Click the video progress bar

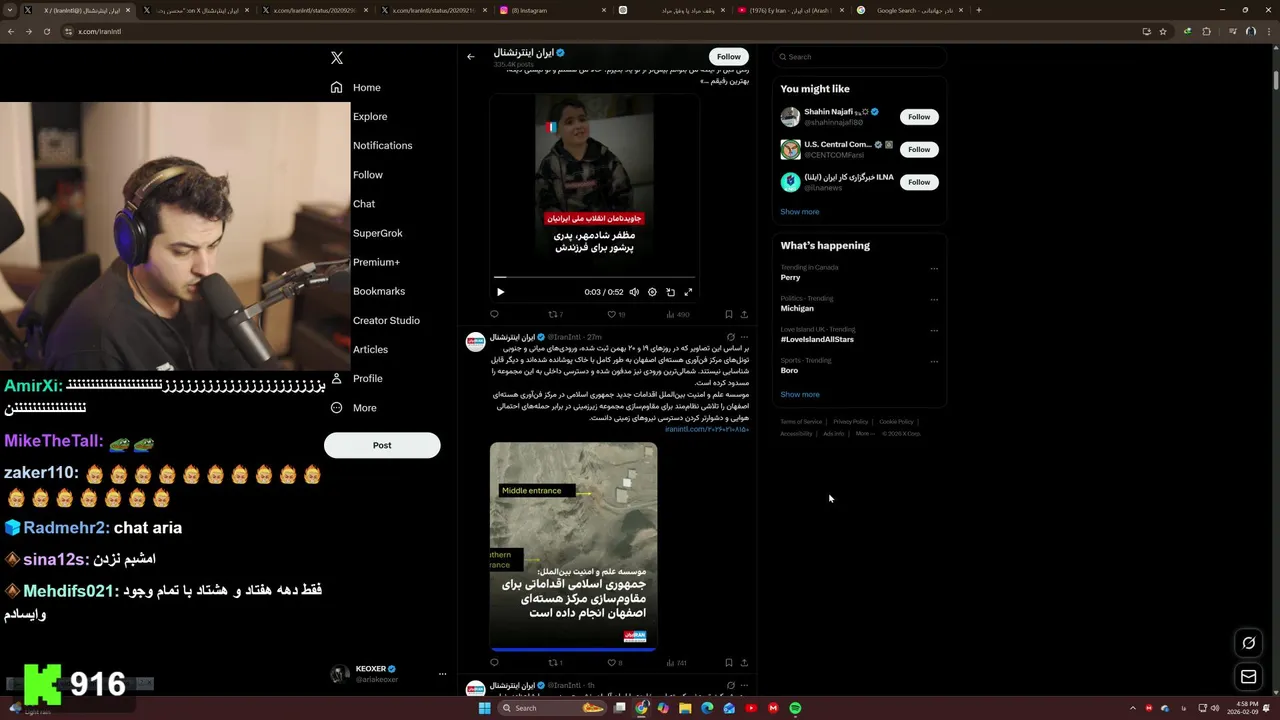click(x=594, y=277)
